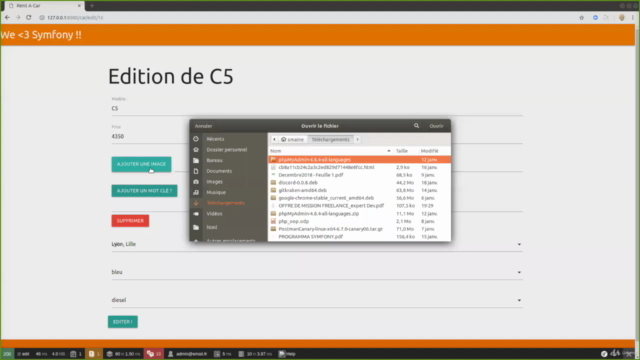Image resolution: width=640 pixels, height=360 pixels.
Task: Click the Ouvrir button in file dialog
Action: click(x=436, y=126)
